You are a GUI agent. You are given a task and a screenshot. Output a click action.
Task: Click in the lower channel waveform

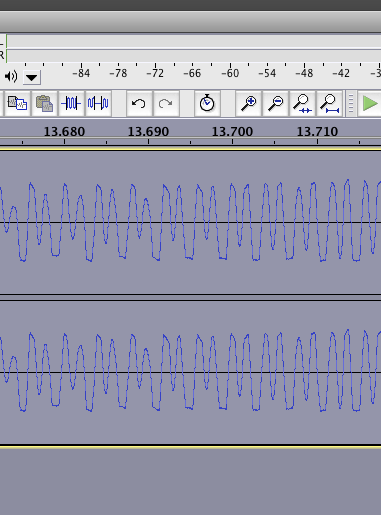click(190, 372)
